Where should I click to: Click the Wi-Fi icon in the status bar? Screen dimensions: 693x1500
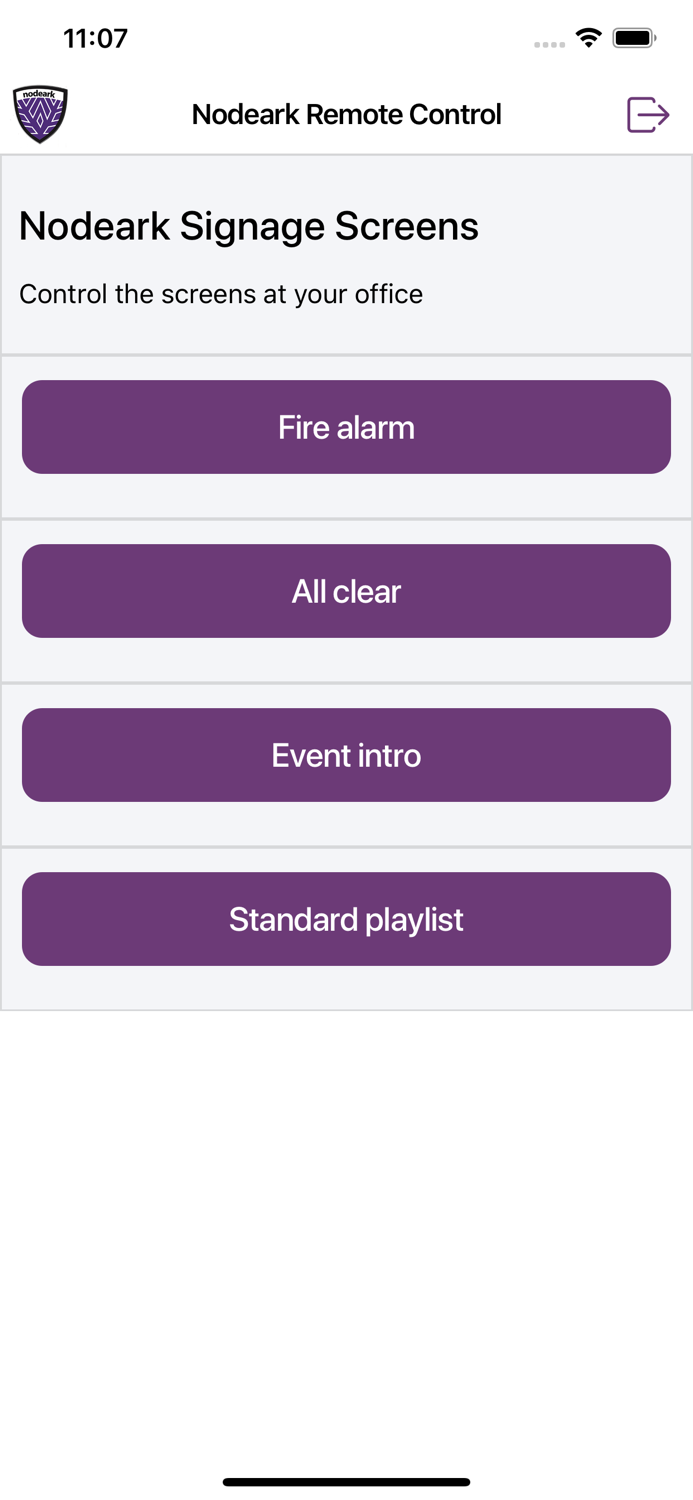click(588, 37)
